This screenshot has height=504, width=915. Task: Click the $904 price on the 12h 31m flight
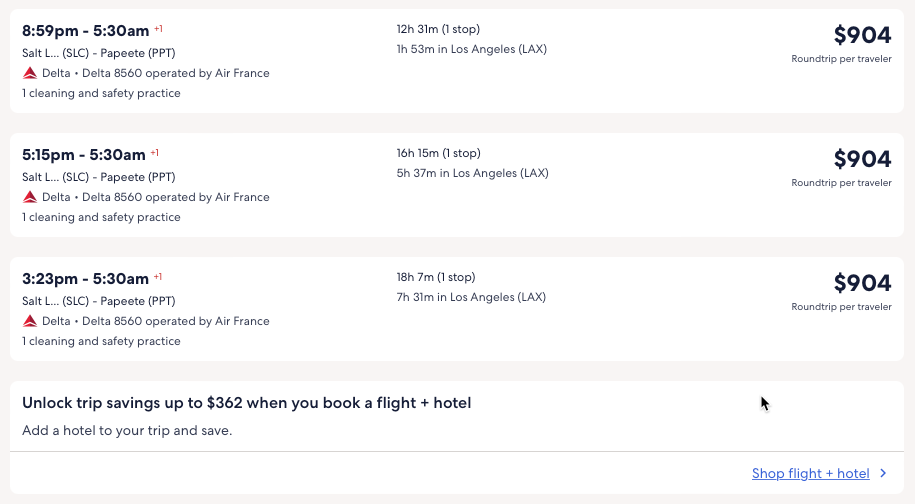tap(862, 35)
